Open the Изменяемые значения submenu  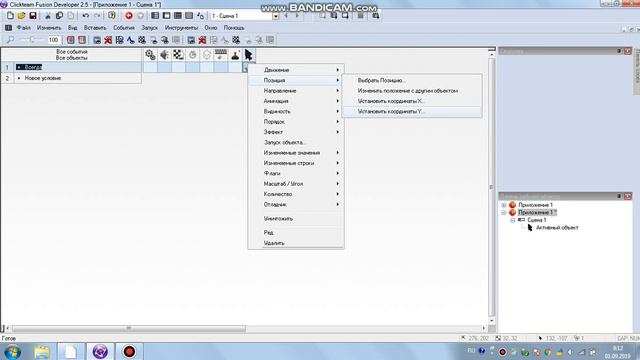pyautogui.click(x=296, y=153)
